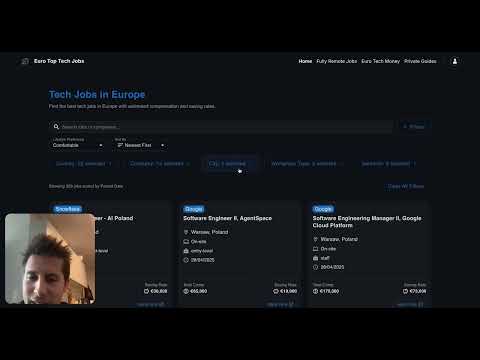Open the Private Guides nav link
Viewport: 480px width, 360px height.
click(420, 61)
